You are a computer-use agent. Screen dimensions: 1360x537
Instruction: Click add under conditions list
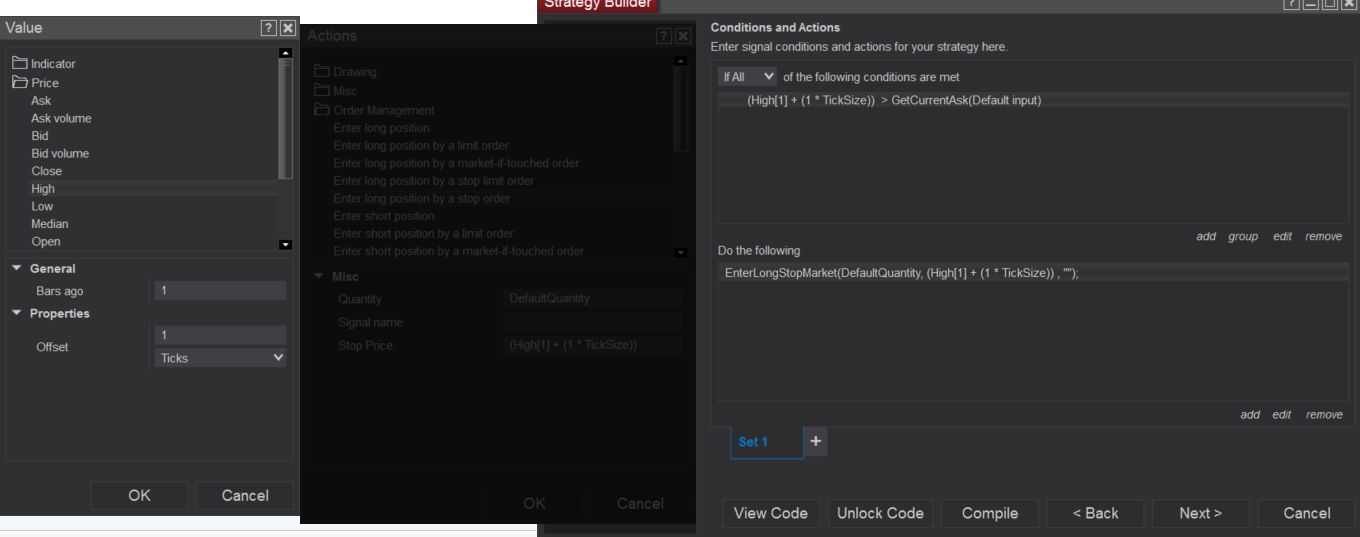pyautogui.click(x=1206, y=237)
